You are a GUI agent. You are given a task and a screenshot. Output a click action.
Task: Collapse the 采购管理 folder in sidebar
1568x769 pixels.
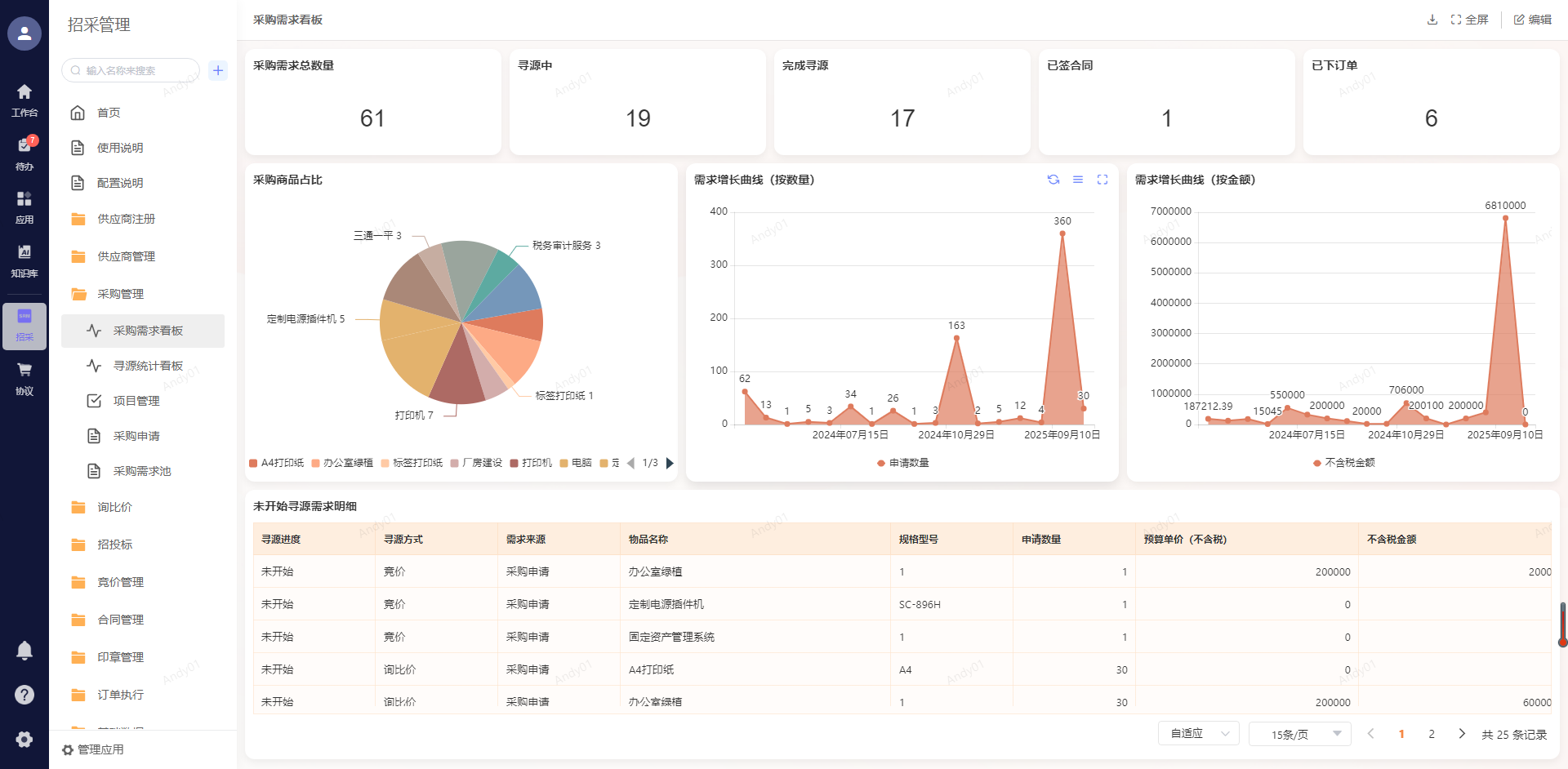[x=120, y=294]
